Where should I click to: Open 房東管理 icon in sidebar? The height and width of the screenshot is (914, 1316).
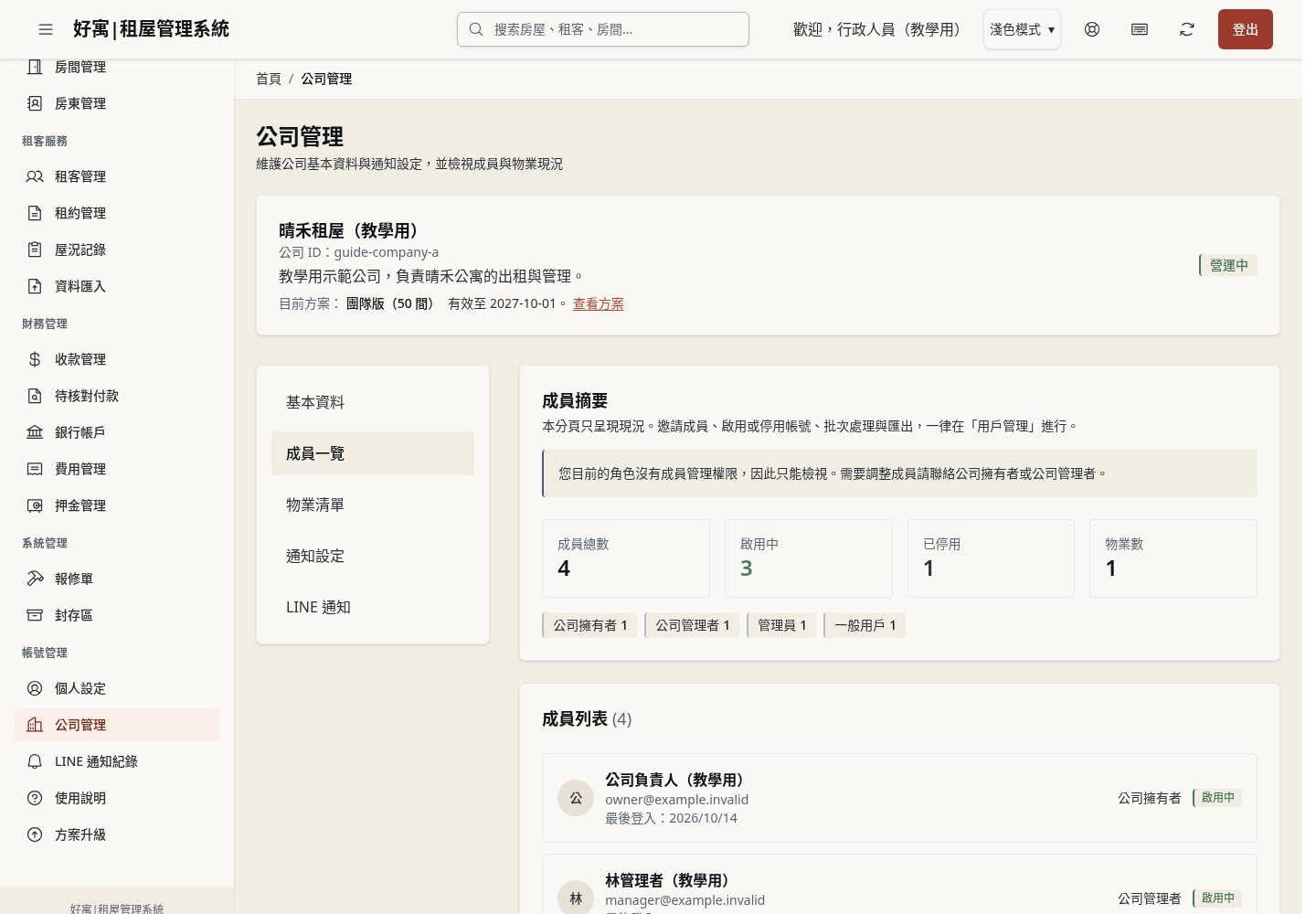pyautogui.click(x=35, y=103)
